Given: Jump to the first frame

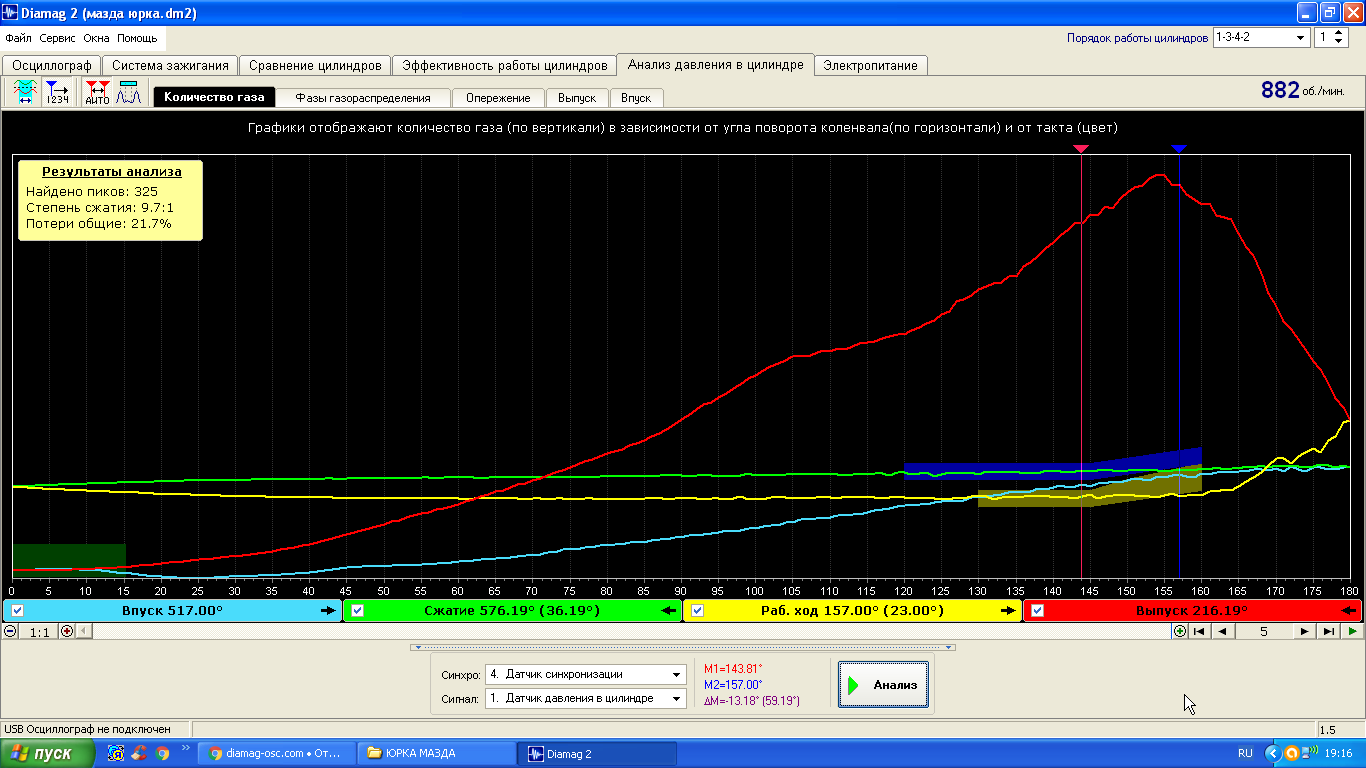Looking at the screenshot, I should 1199,631.
